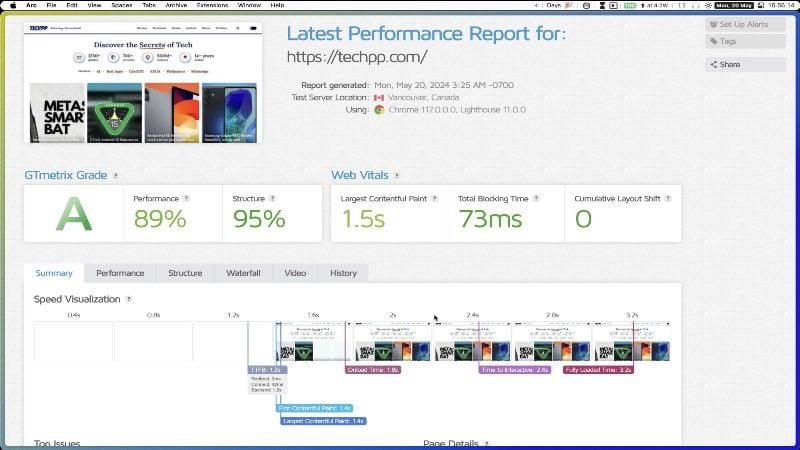800x450 pixels.
Task: Click the Cumulative Layout Shift help icon
Action: (x=668, y=198)
